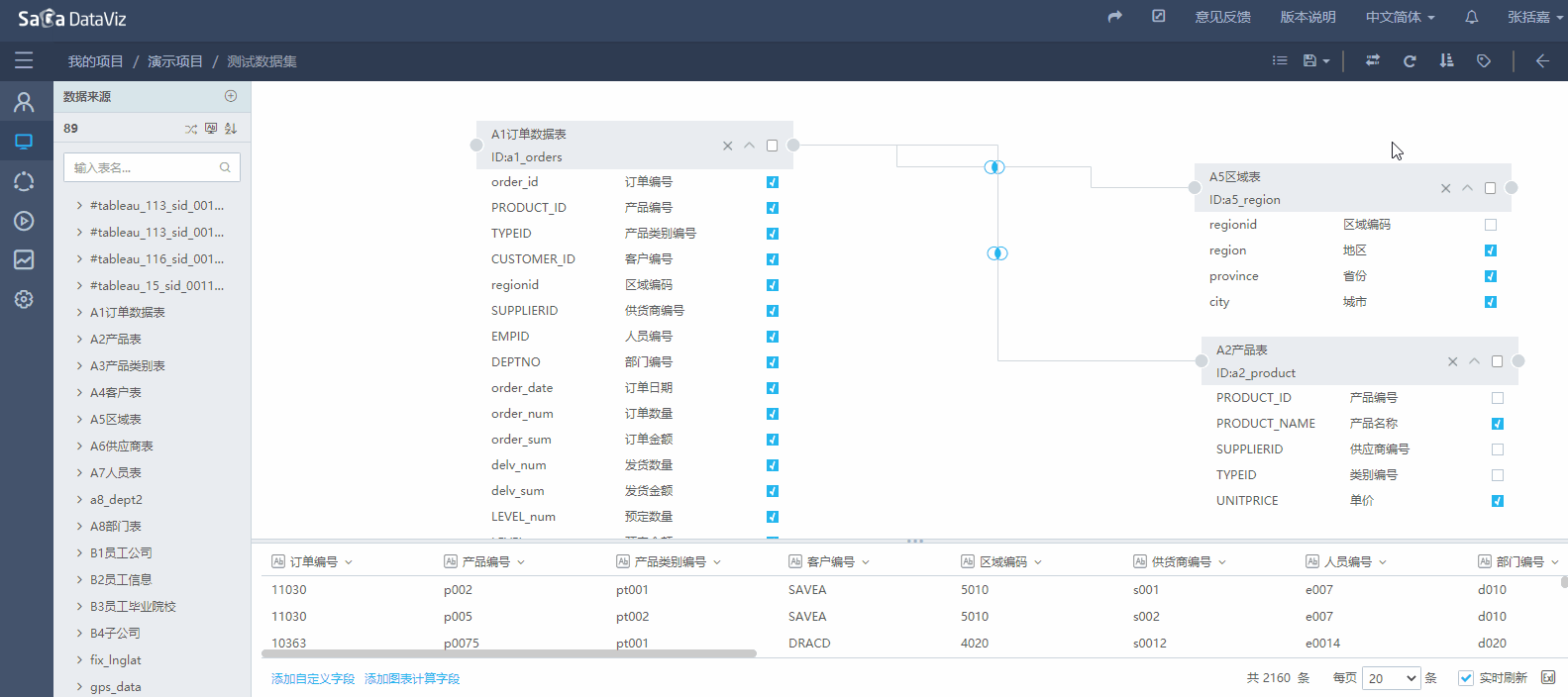1568x697 pixels.
Task: Click the swap arrows toolbar icon
Action: pyautogui.click(x=1372, y=60)
